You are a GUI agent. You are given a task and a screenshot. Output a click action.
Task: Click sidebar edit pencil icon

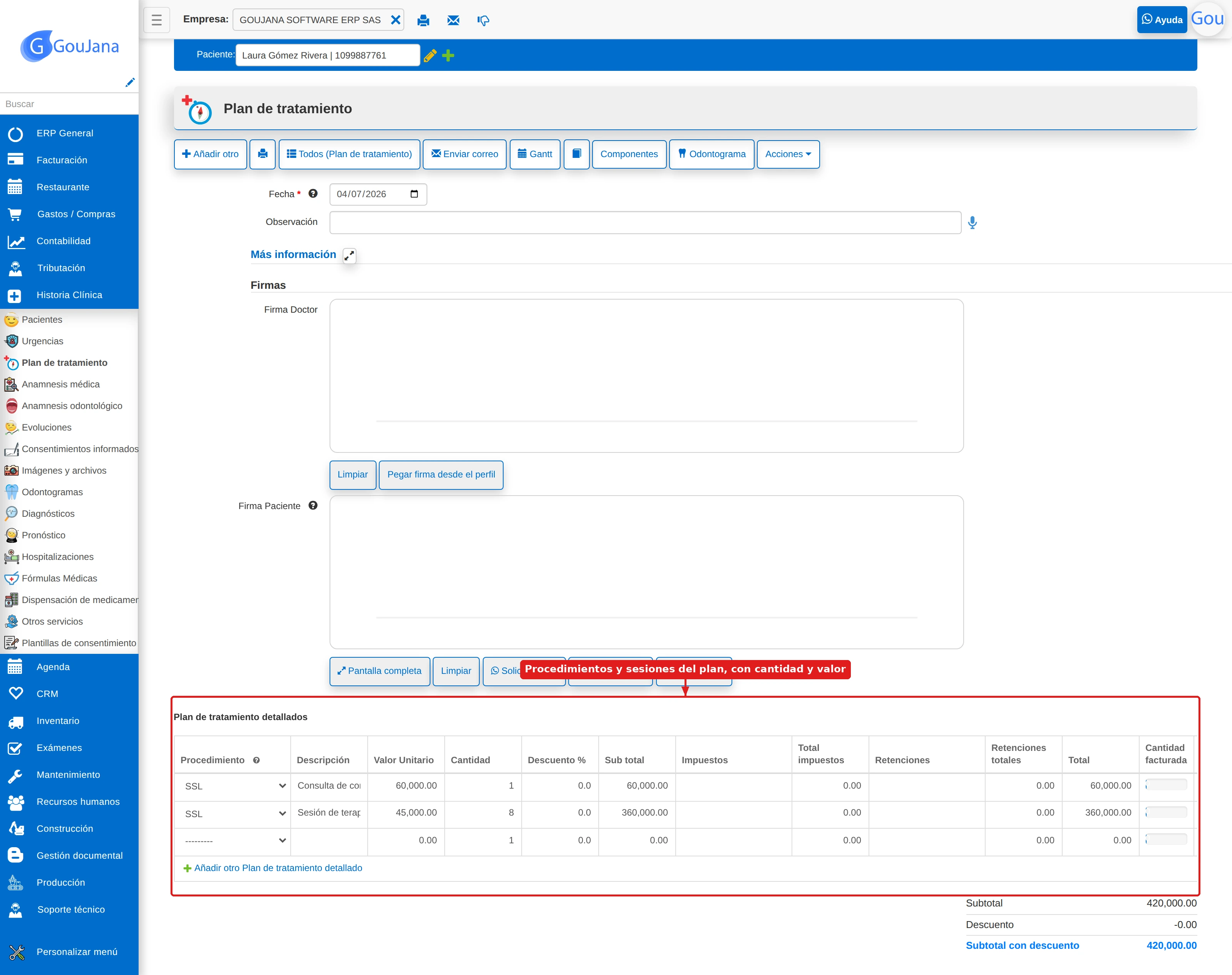(x=130, y=82)
